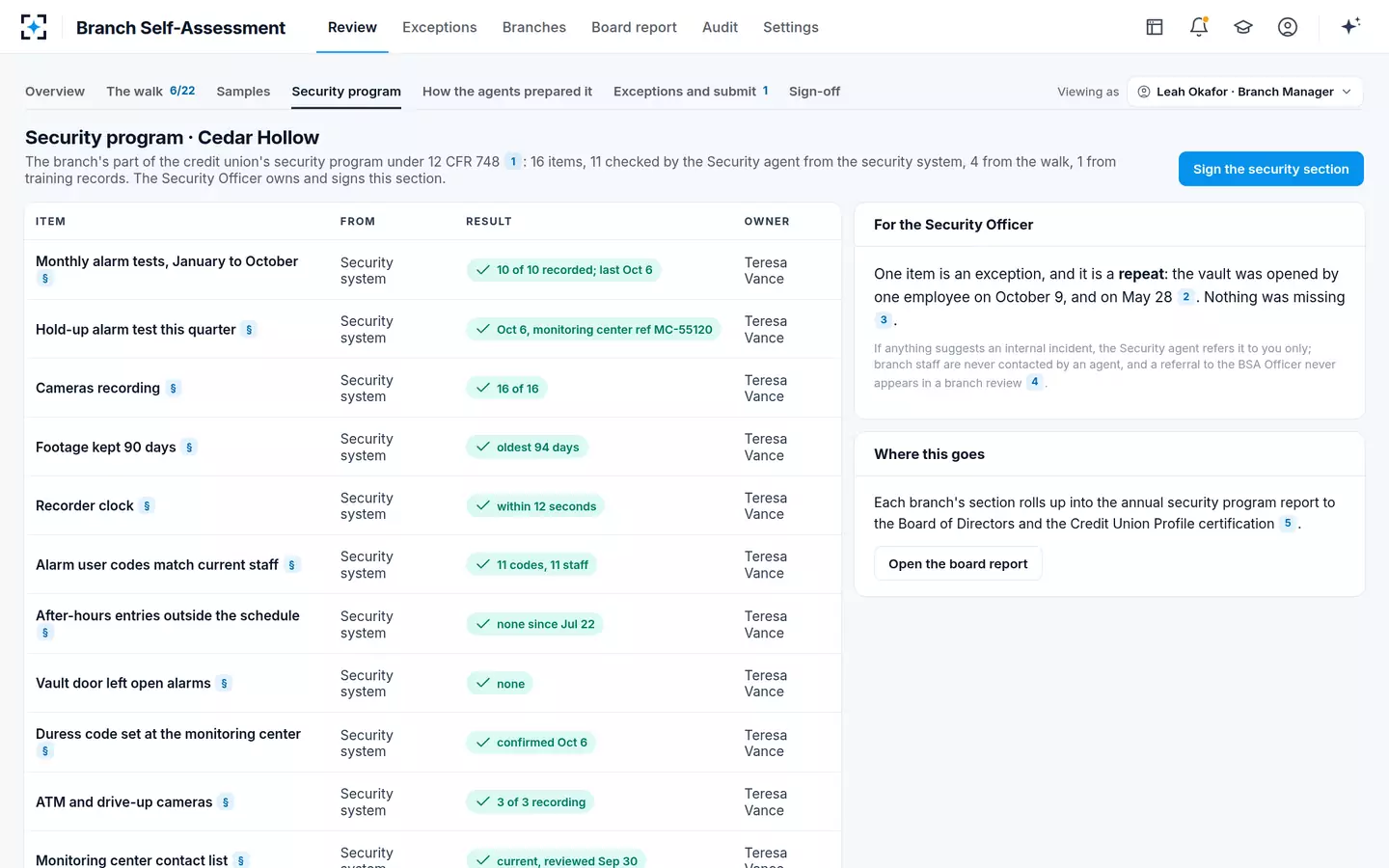Click Open the board report button
The height and width of the screenshot is (868, 1389).
[x=958, y=564]
